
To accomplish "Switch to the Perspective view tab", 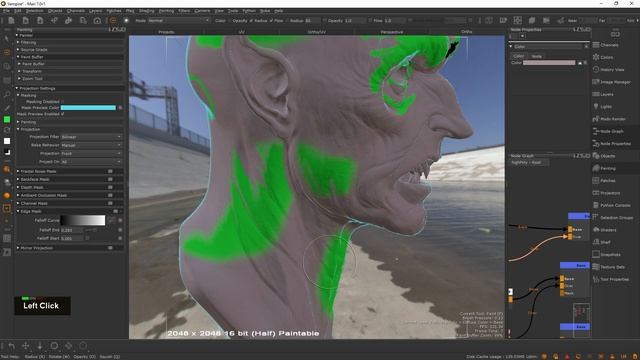I will pyautogui.click(x=391, y=32).
